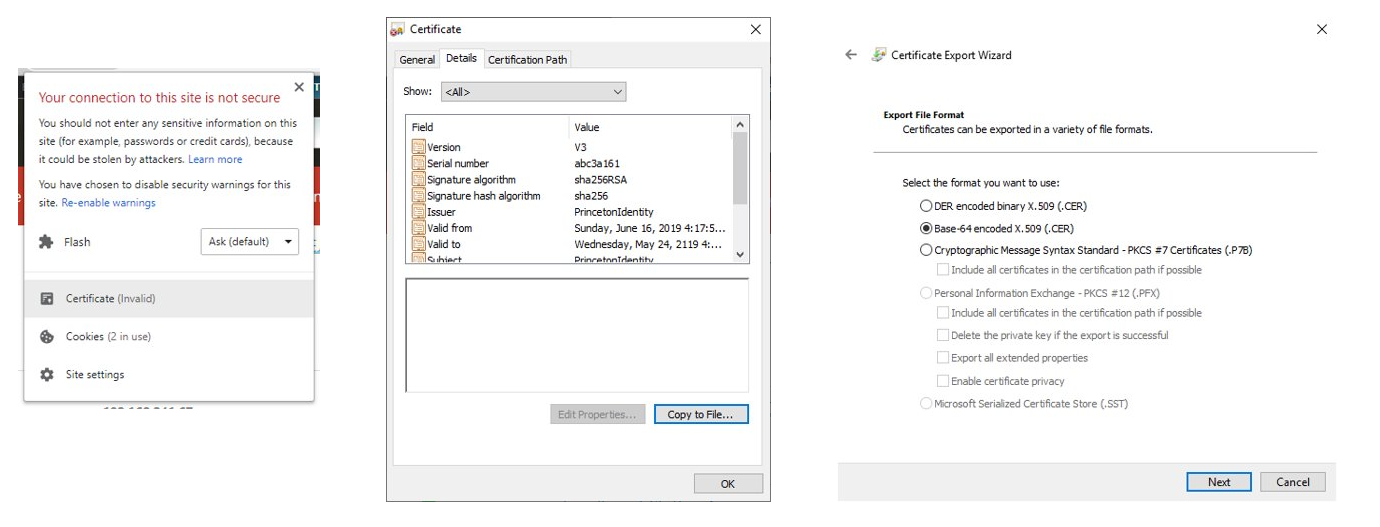Check Delete the private key option
1380x527 pixels.
(x=943, y=336)
